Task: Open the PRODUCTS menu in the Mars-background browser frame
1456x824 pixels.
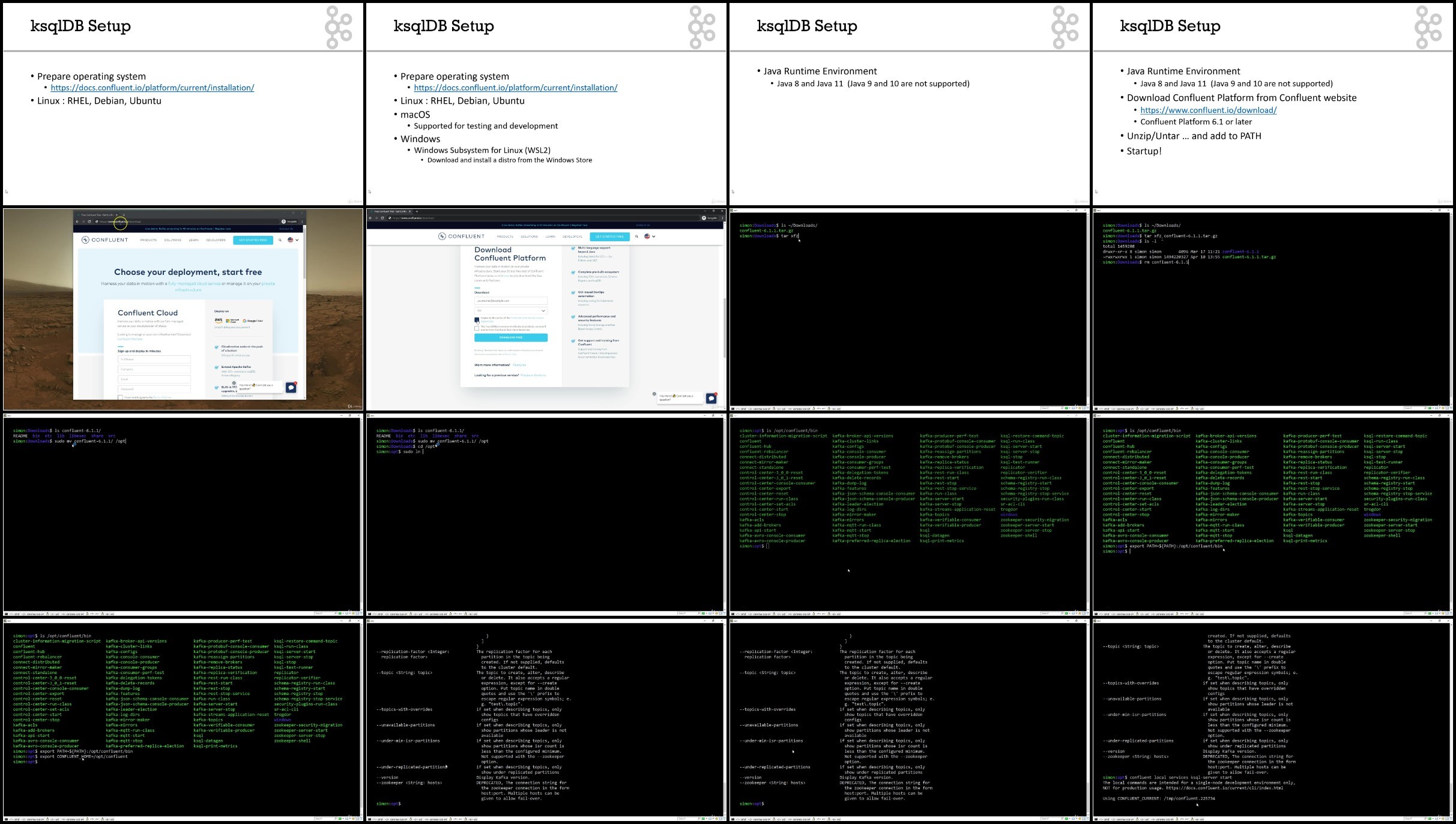Action: click(148, 240)
